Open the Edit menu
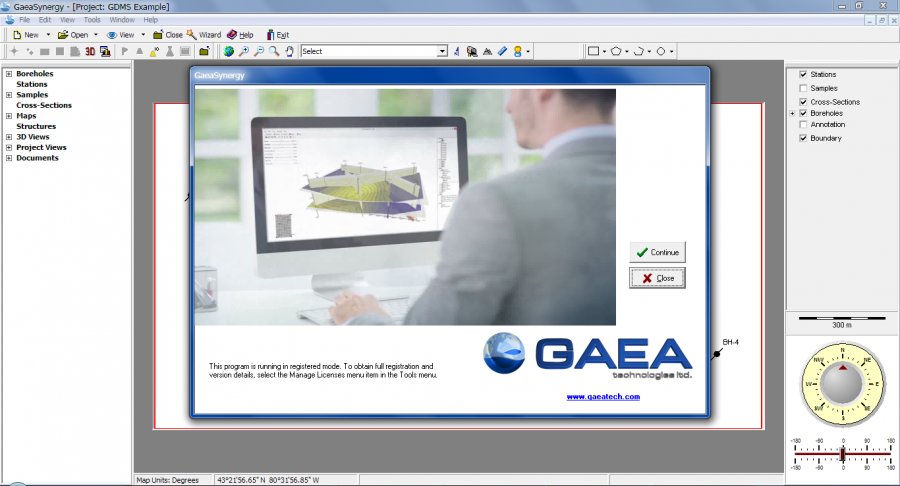This screenshot has height=486, width=900. click(x=45, y=20)
